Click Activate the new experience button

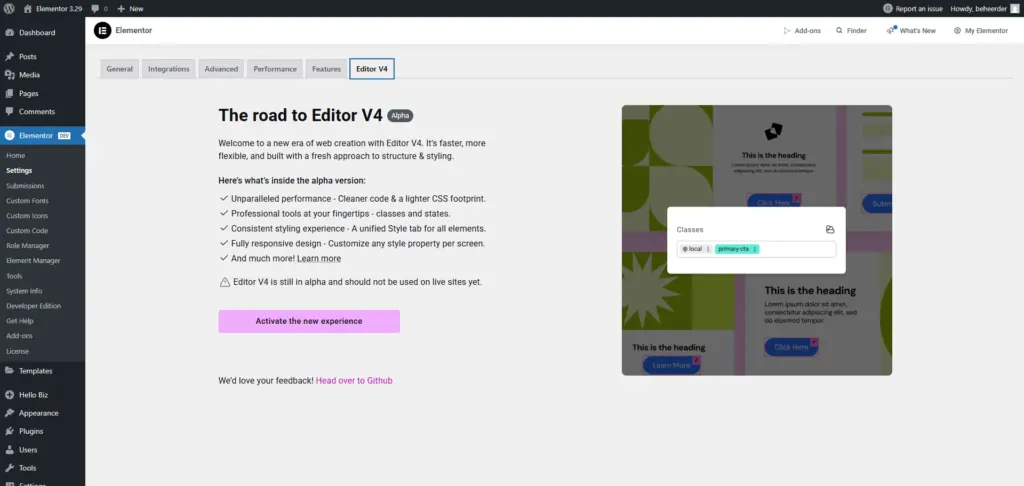[309, 321]
